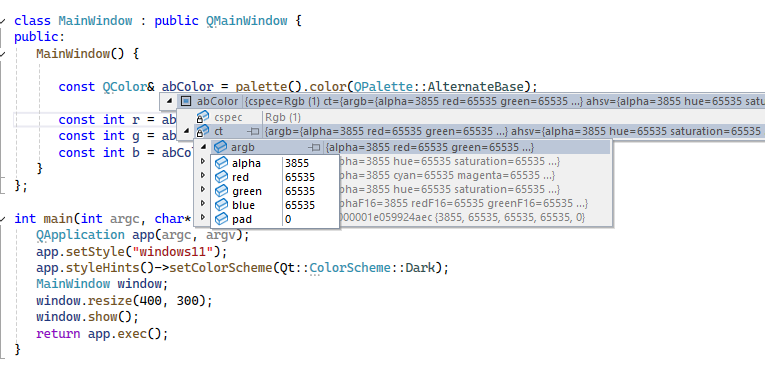Image resolution: width=765 pixels, height=382 pixels.
Task: Select the argb member name
Action: click(243, 147)
